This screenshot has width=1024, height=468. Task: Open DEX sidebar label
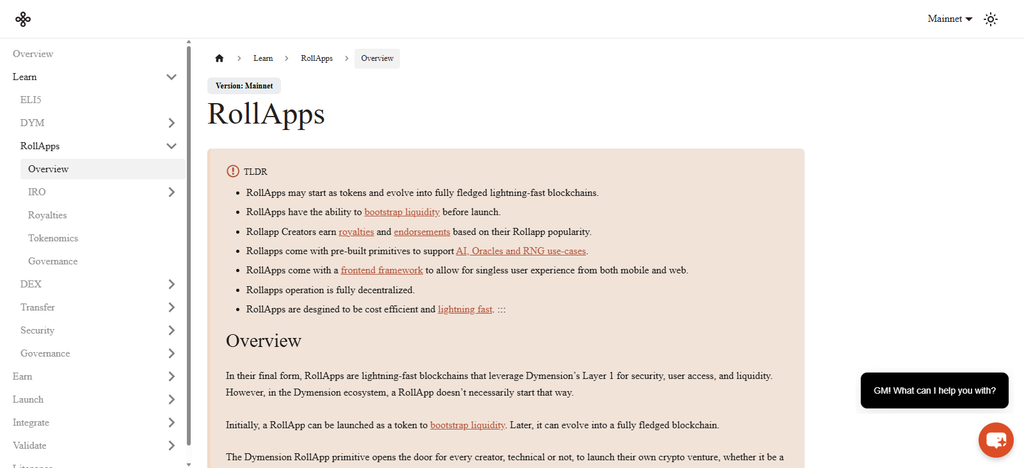tap(31, 284)
